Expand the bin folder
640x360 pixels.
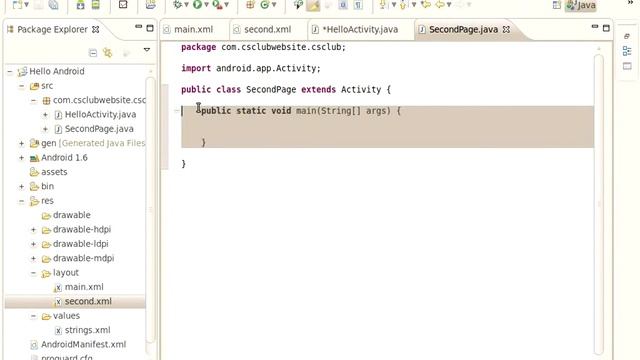[x=22, y=187]
